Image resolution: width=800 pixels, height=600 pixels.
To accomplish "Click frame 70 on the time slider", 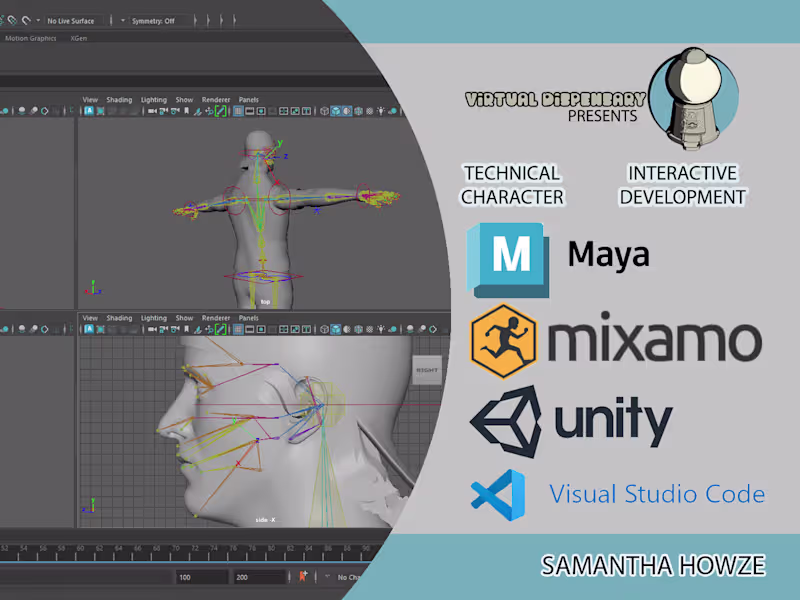I will coord(176,548).
